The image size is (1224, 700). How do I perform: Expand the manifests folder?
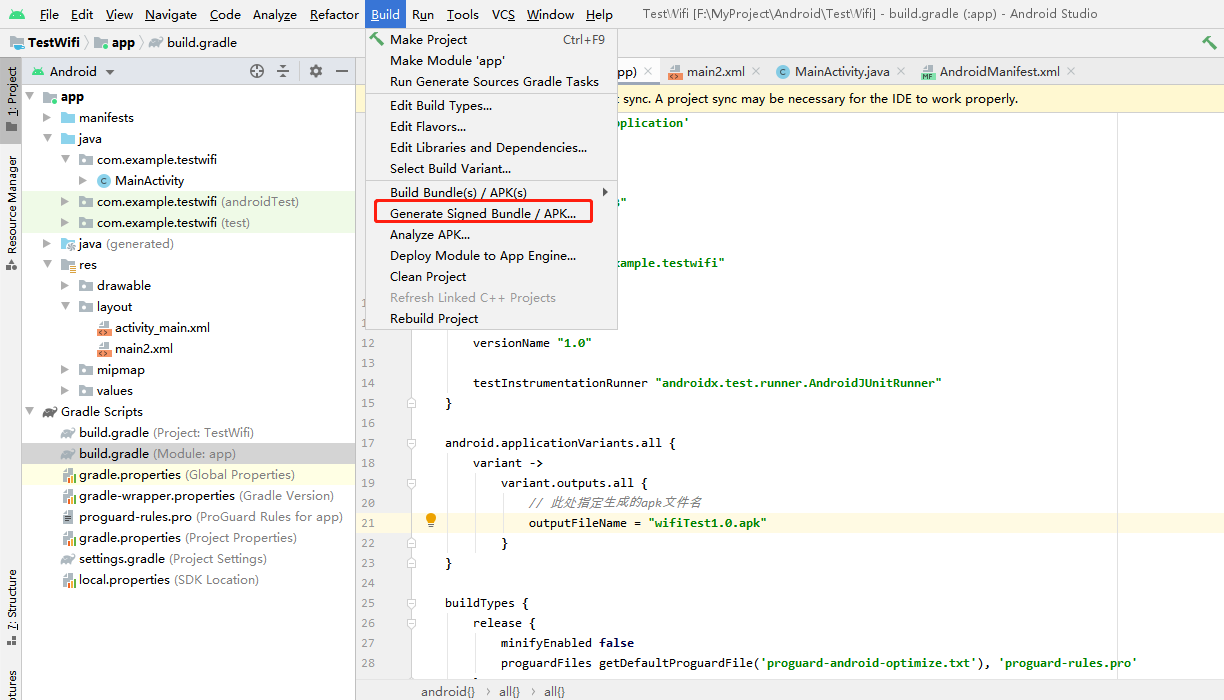point(47,118)
